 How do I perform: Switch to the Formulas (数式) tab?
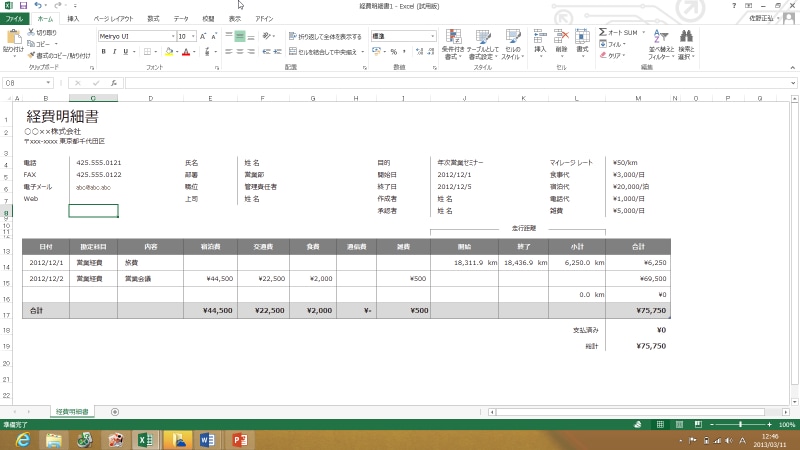(x=153, y=19)
